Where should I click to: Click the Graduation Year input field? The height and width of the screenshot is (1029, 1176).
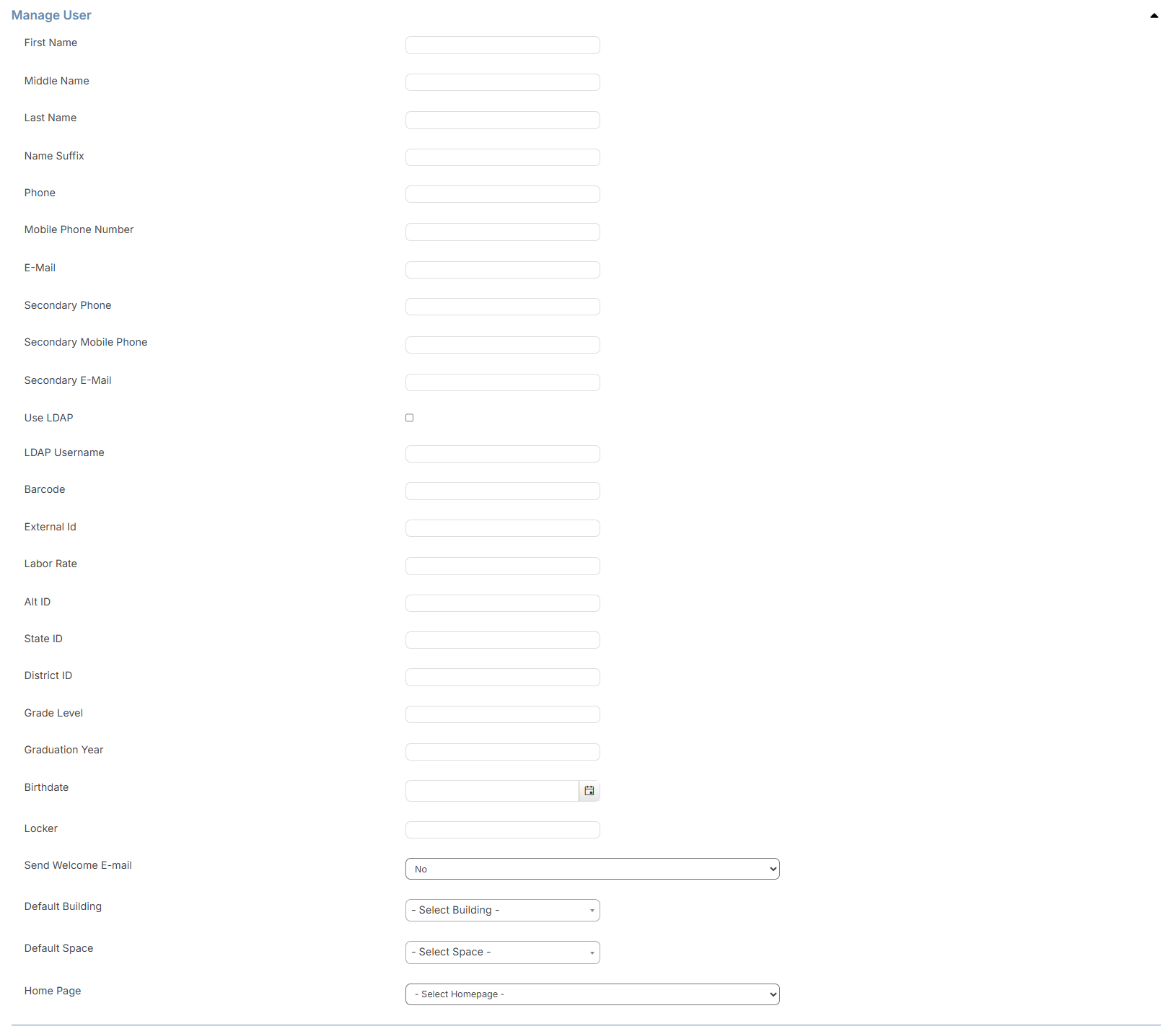[501, 751]
